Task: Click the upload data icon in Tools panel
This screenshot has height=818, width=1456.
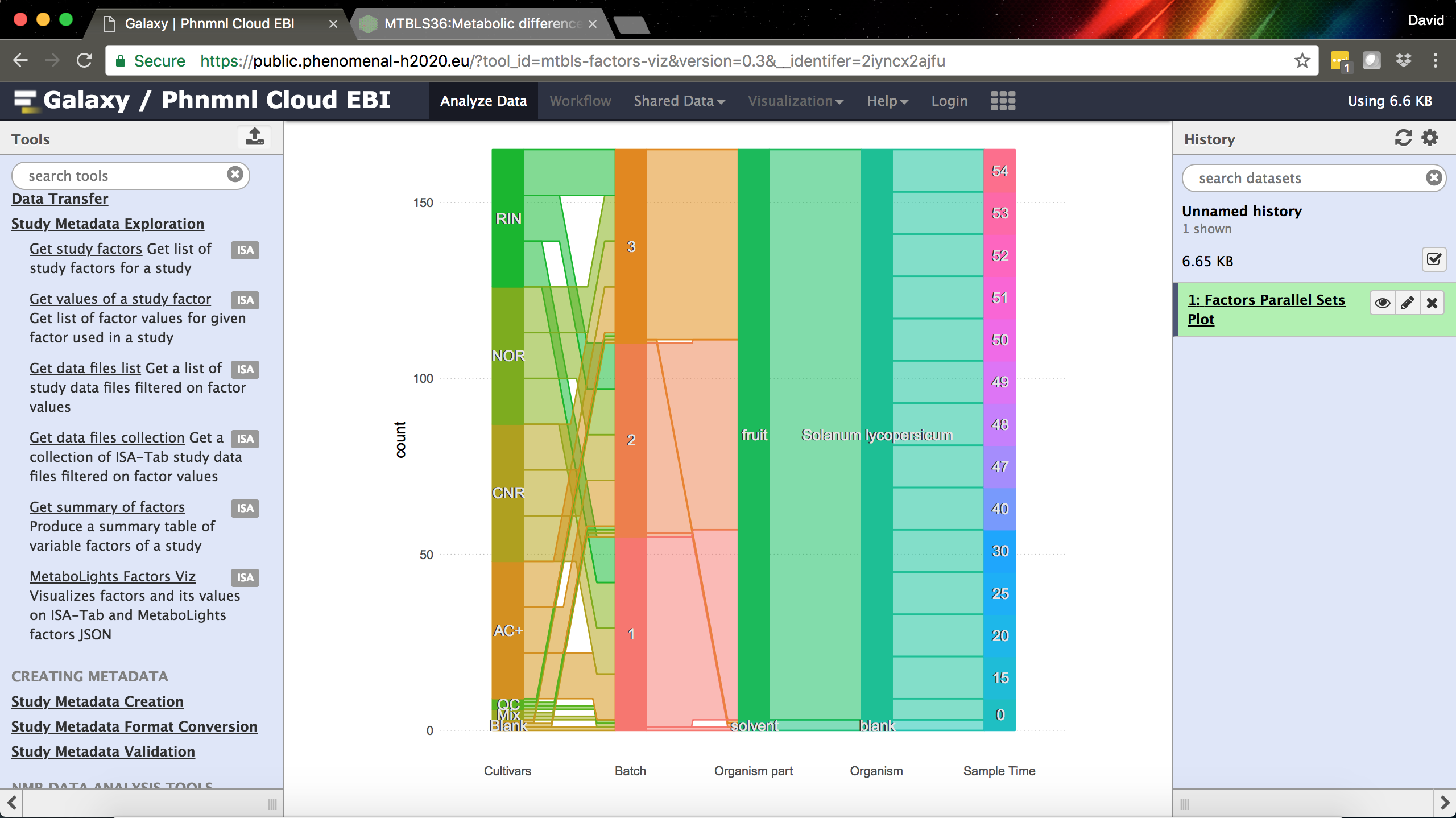Action: [254, 137]
